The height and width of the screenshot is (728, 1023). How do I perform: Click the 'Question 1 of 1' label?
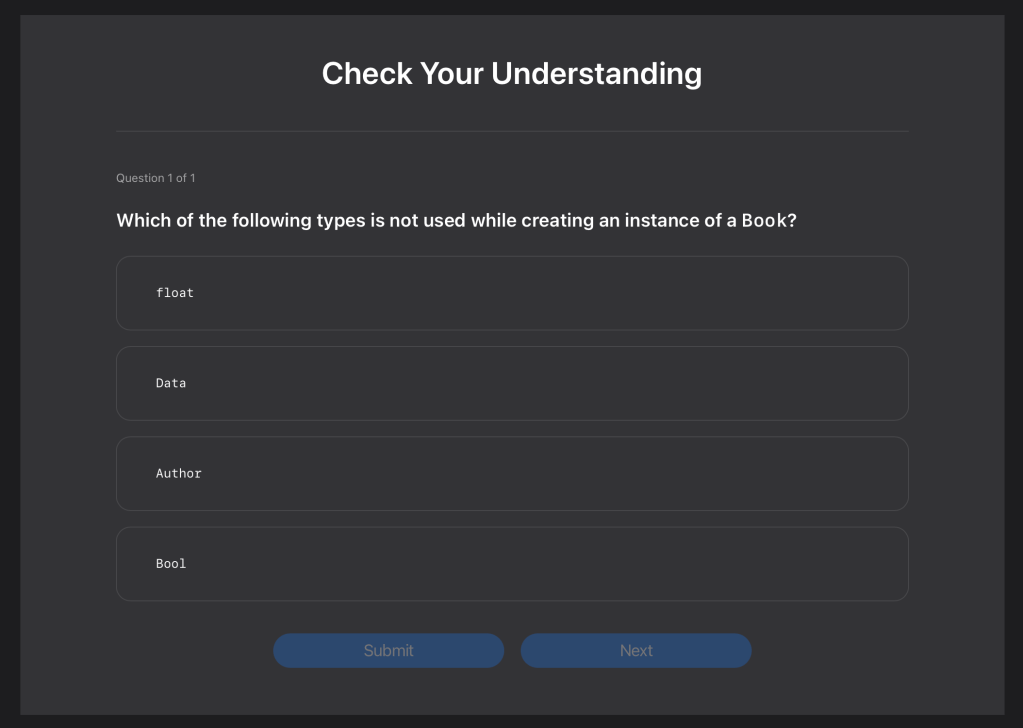pyautogui.click(x=156, y=178)
